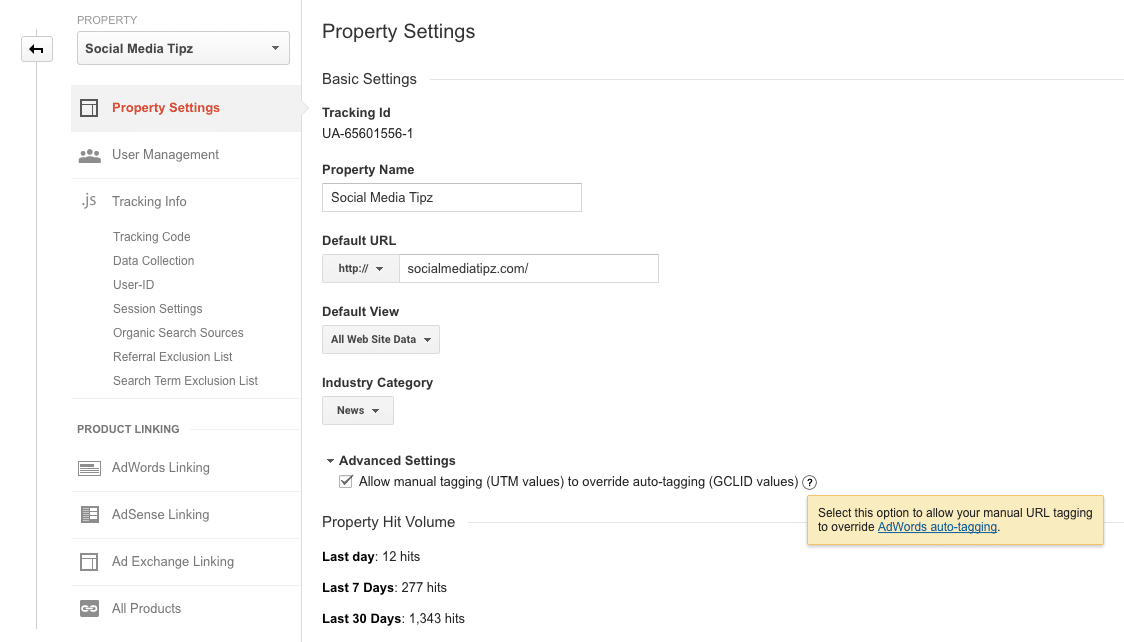Click the Last day 12 hits text
This screenshot has height=642, width=1124.
[371, 557]
